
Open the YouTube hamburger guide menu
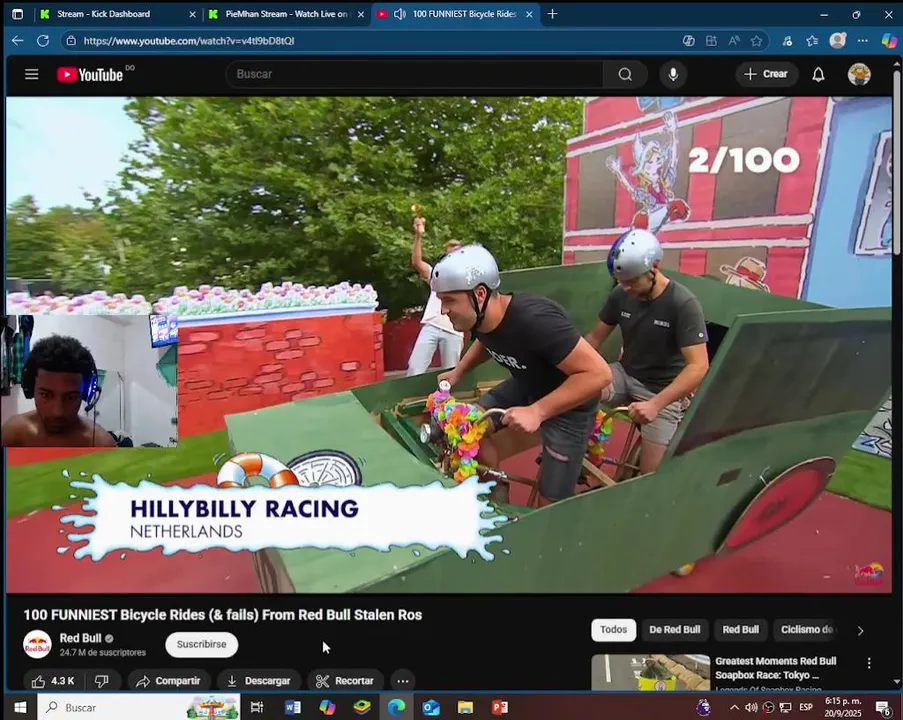point(32,74)
